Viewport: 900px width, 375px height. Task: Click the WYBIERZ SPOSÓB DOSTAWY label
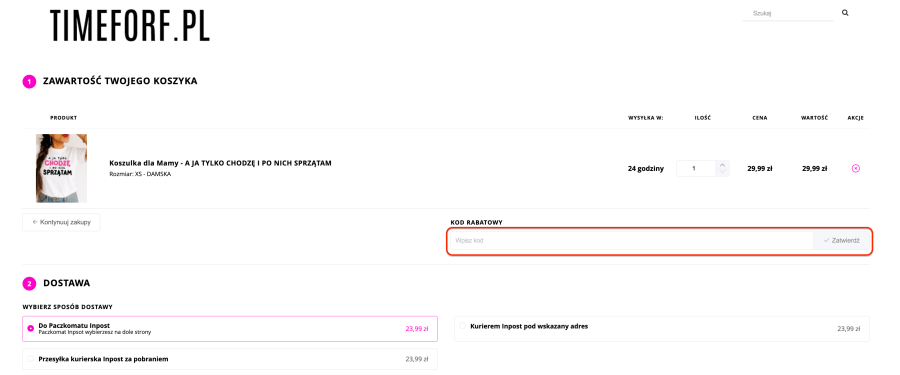click(68, 307)
